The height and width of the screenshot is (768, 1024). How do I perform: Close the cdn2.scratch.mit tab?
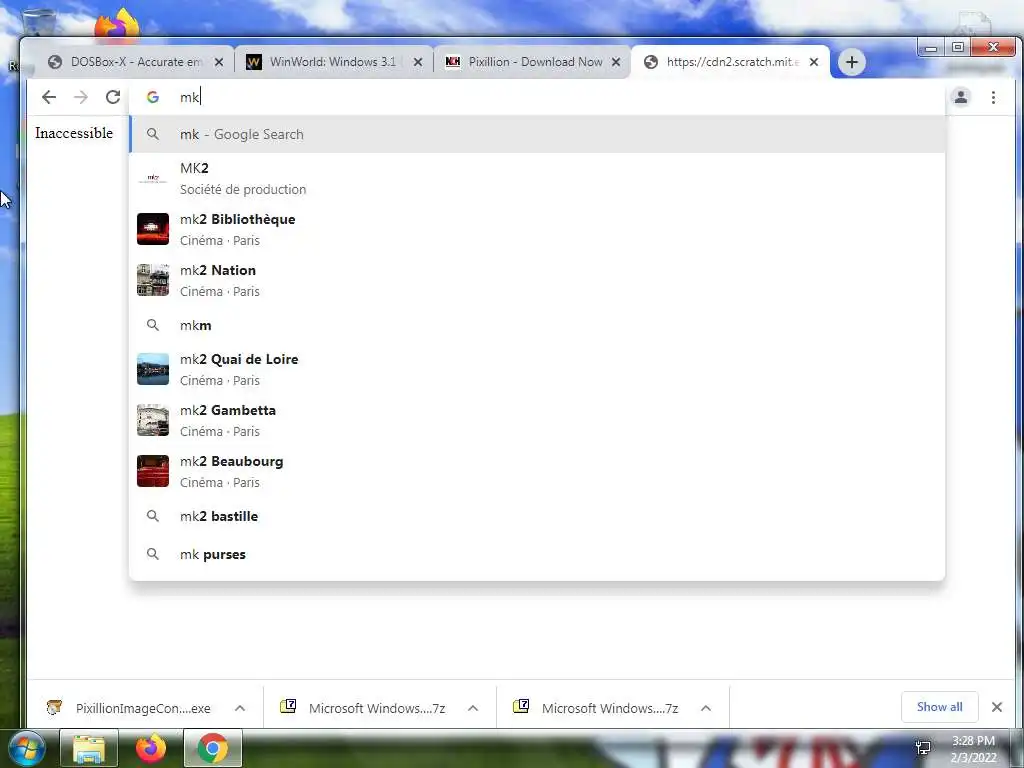[x=814, y=62]
